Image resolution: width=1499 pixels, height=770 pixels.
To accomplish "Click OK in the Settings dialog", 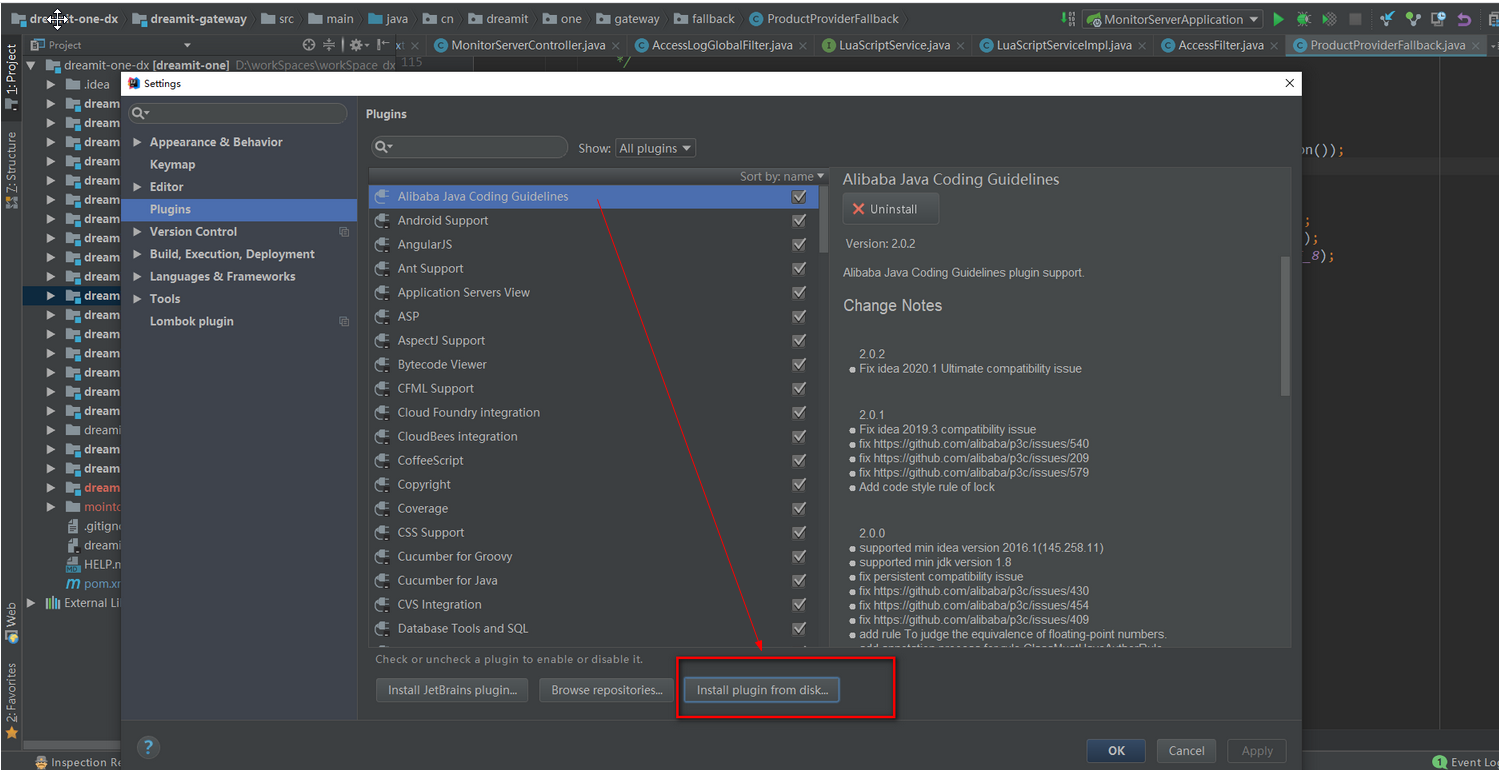I will tap(1116, 751).
